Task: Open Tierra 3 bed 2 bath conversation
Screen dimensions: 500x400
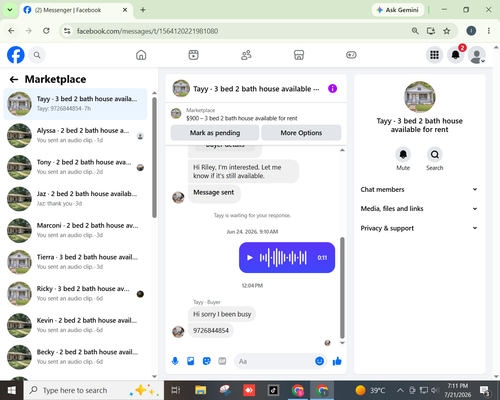Action: tap(75, 262)
